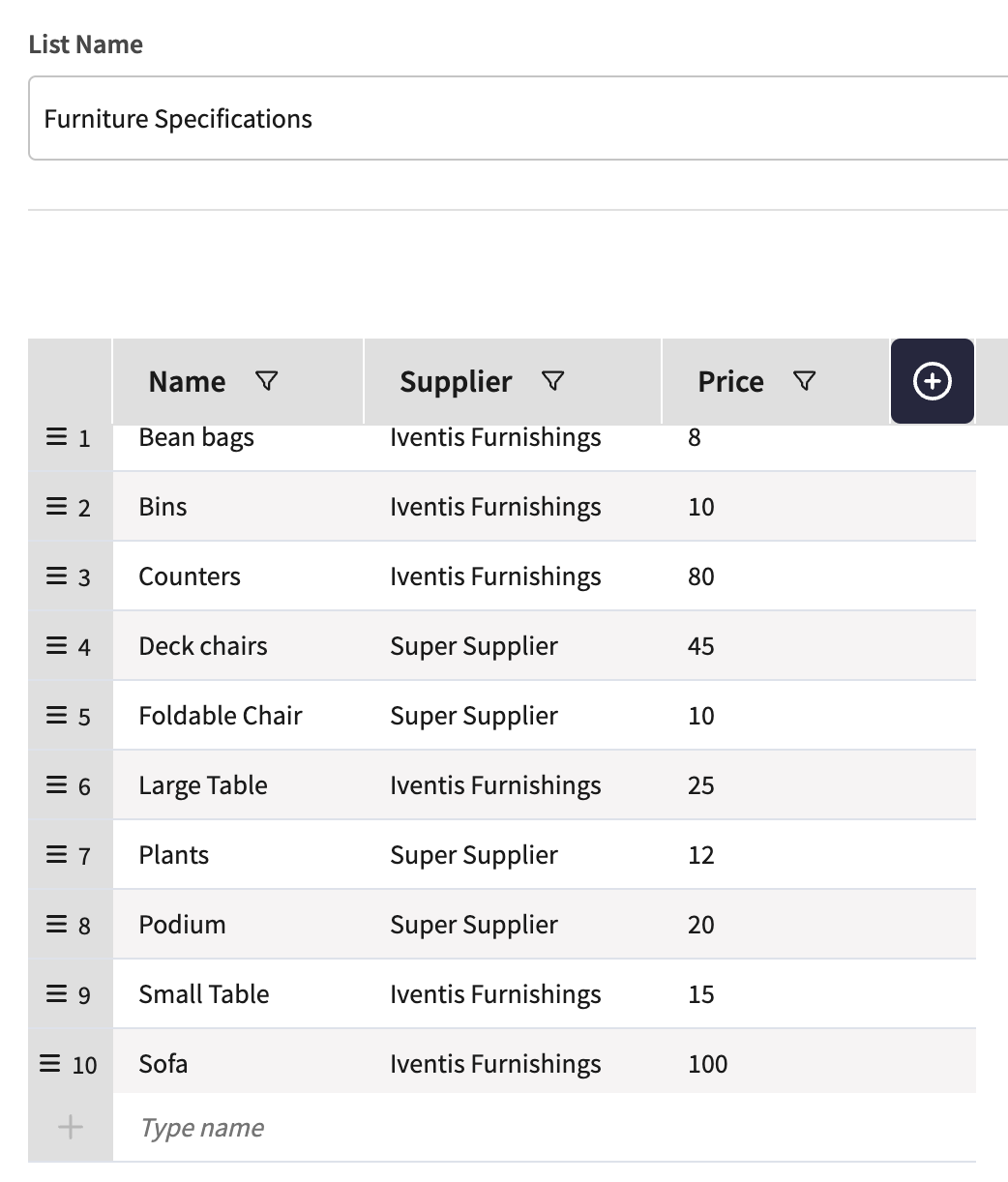The height and width of the screenshot is (1182, 1008).
Task: Click the plus icon on the empty row
Action: click(69, 1126)
